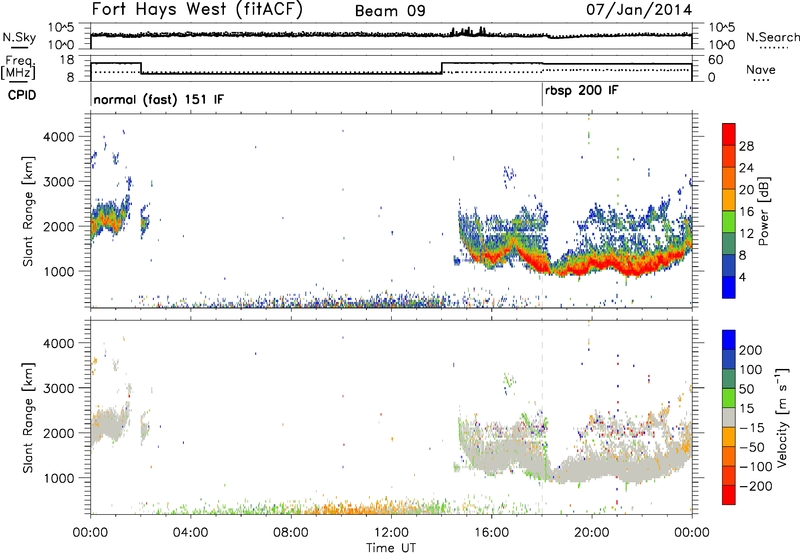Click the blue bottom of power colorbar
Image resolution: width=800 pixels, height=554 pixels.
point(729,287)
